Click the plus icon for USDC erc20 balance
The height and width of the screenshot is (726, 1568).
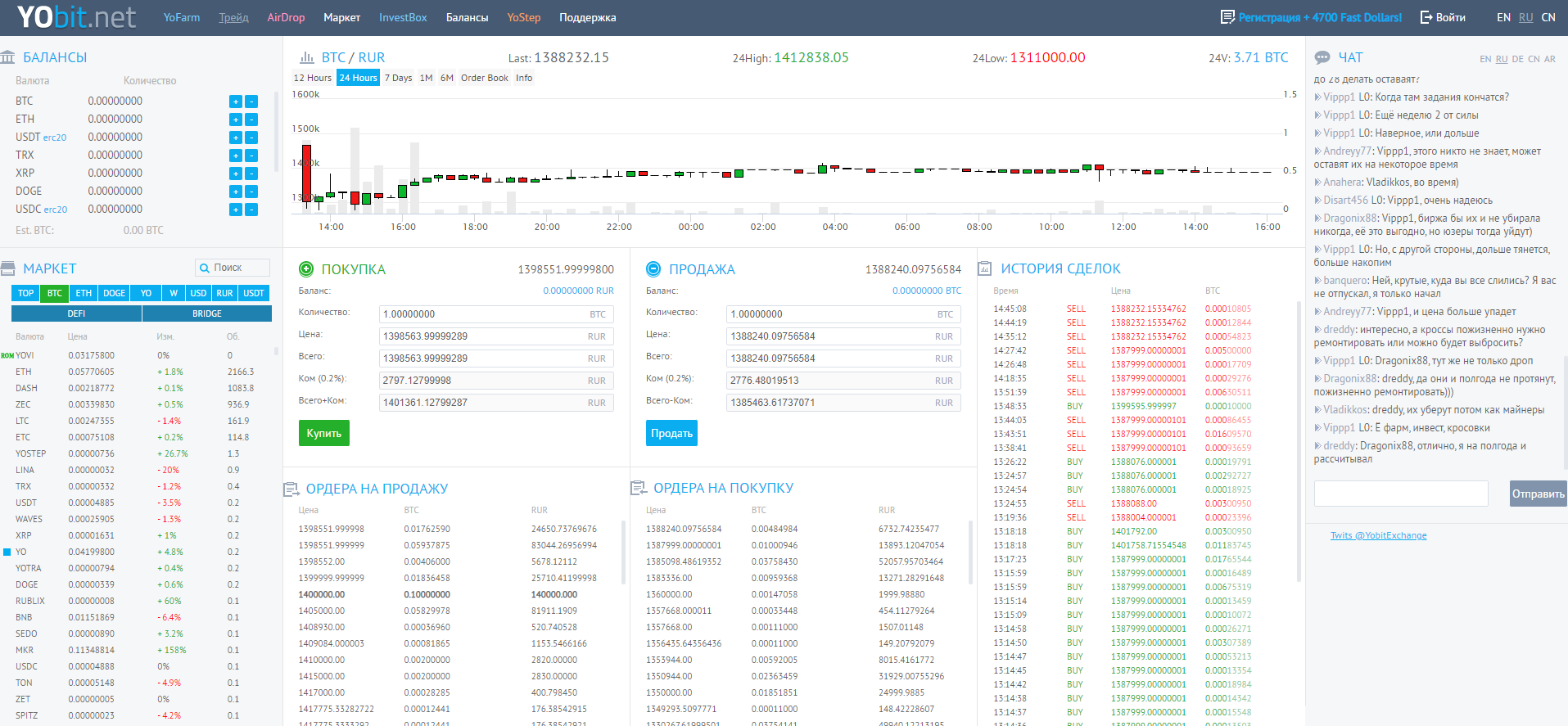[x=236, y=210]
